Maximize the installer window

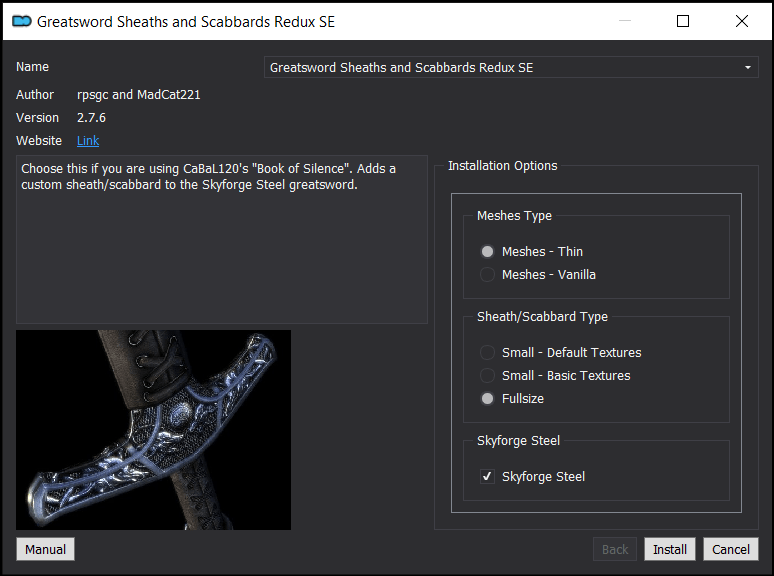coord(683,21)
